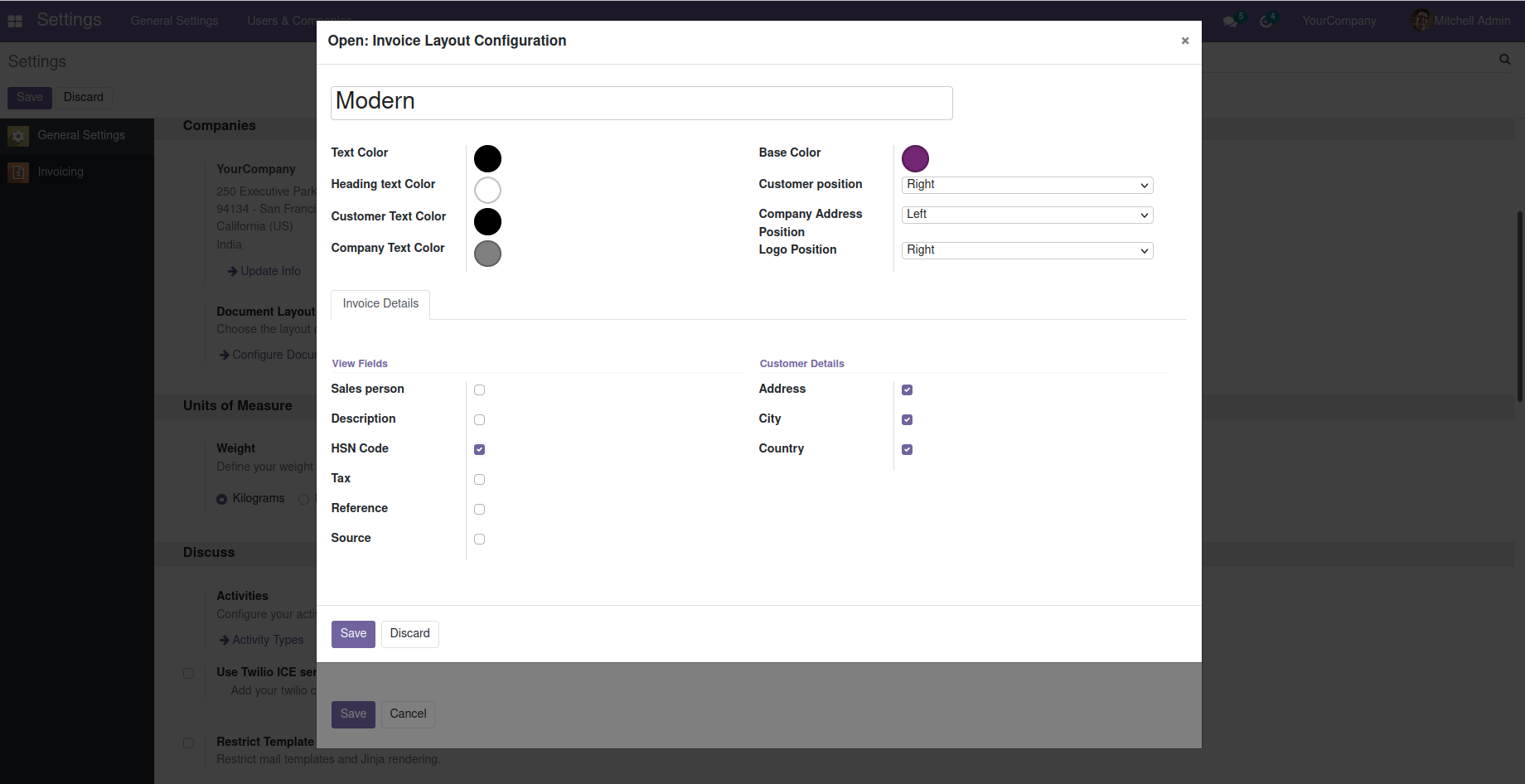
Task: Click the dialog's purple Save button
Action: point(353,634)
